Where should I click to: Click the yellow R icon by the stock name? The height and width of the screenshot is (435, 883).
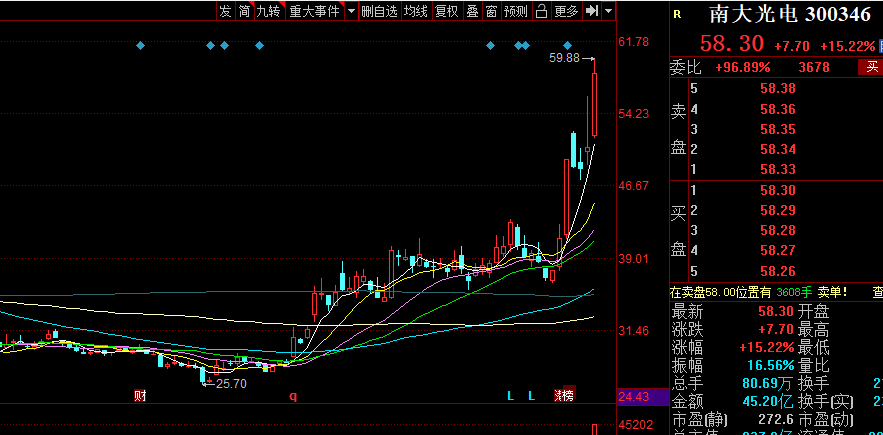(x=677, y=15)
